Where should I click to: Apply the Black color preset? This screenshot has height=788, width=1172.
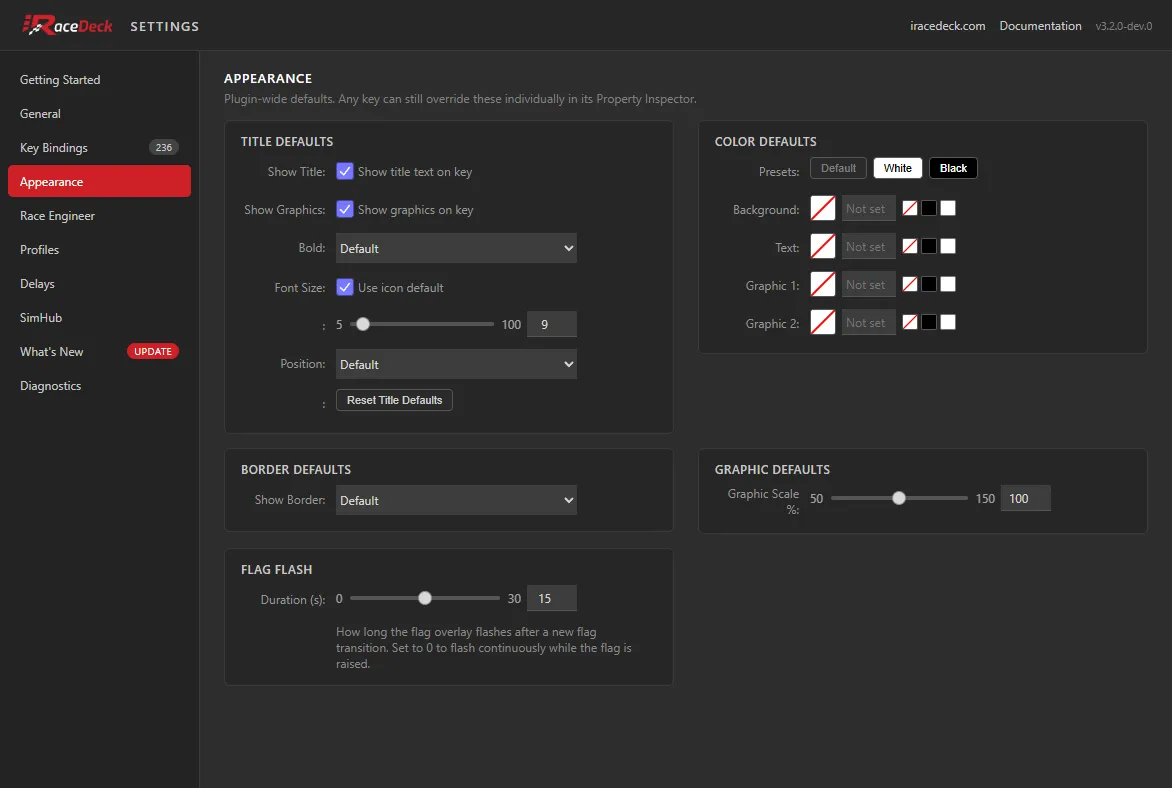953,168
